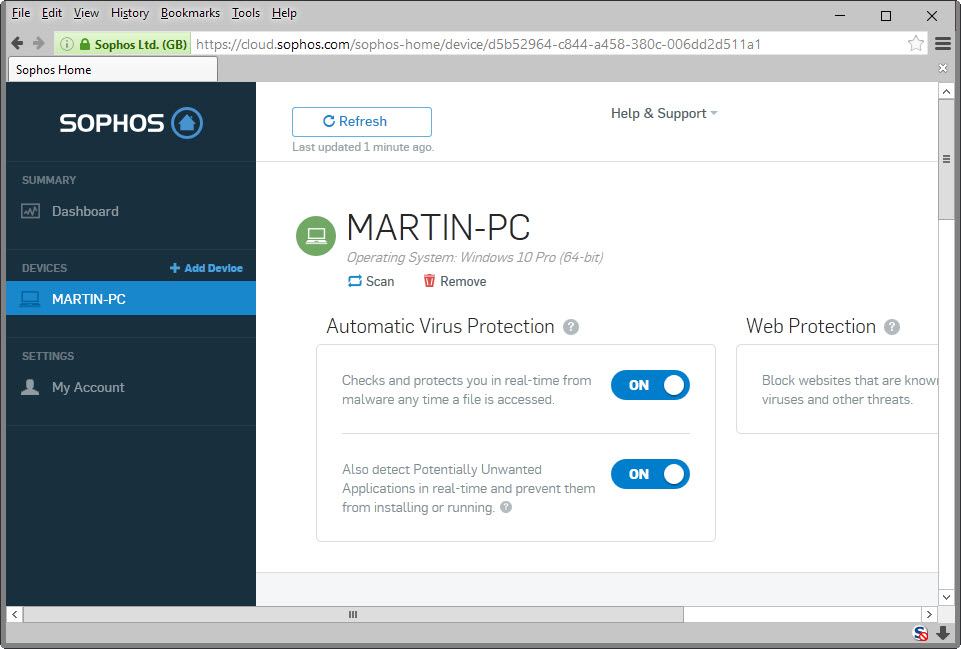The height and width of the screenshot is (649, 961).
Task: Open the Bookmarks menu
Action: 190,13
